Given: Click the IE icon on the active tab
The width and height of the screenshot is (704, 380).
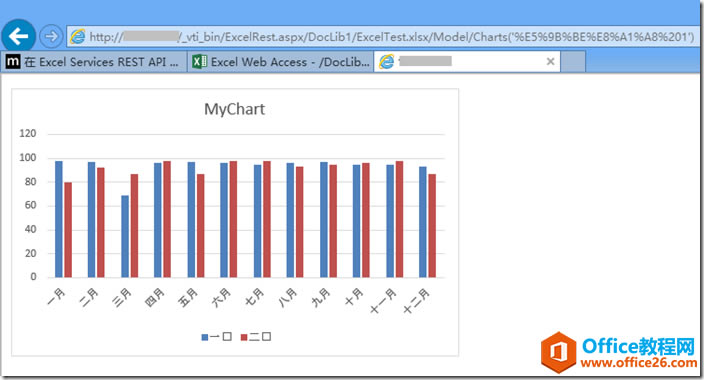Looking at the screenshot, I should tap(386, 62).
